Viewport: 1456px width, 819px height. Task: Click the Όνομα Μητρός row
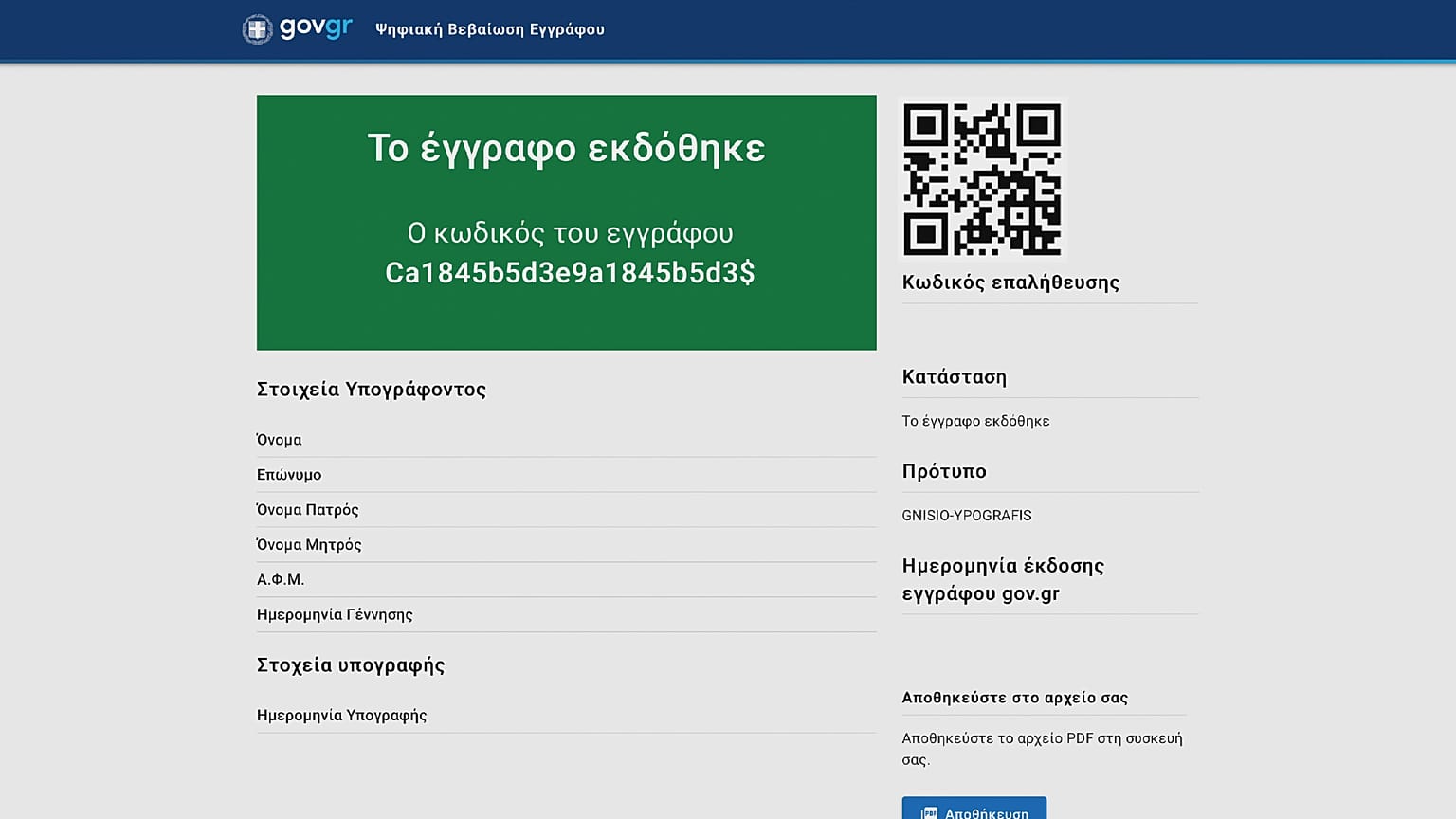[567, 545]
